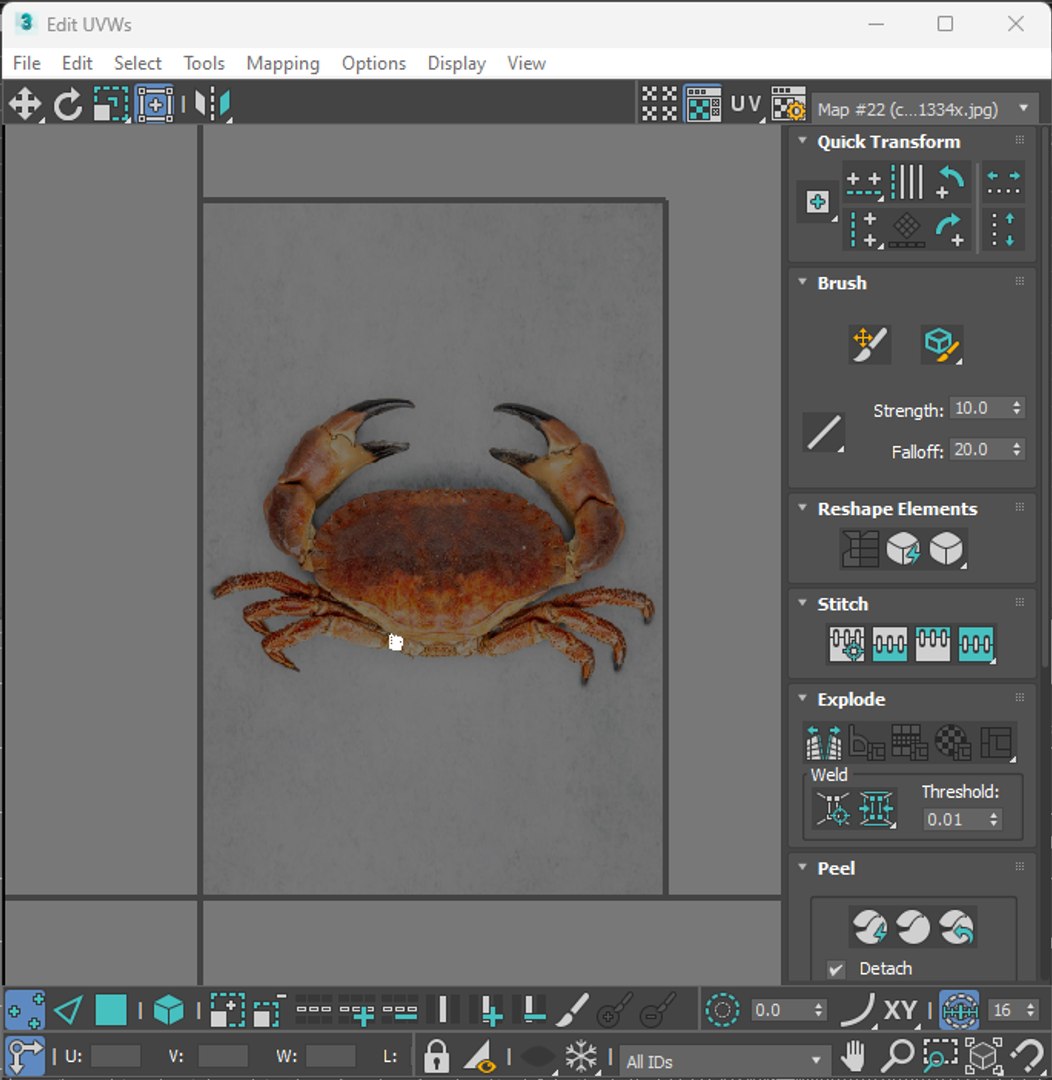Click the Paint Move brush icon
This screenshot has height=1080, width=1052.
(x=869, y=344)
